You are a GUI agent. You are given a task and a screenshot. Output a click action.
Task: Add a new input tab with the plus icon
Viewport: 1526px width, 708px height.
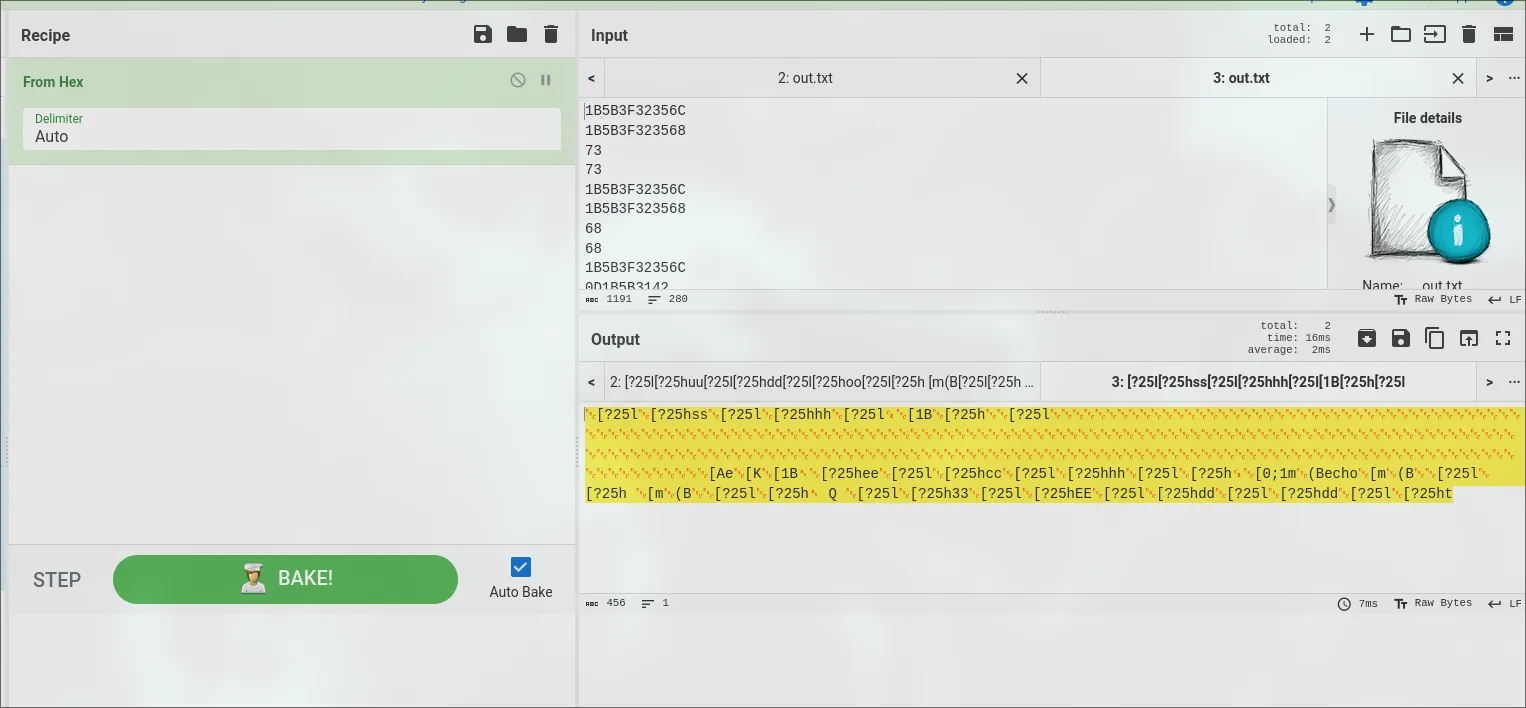pyautogui.click(x=1367, y=35)
